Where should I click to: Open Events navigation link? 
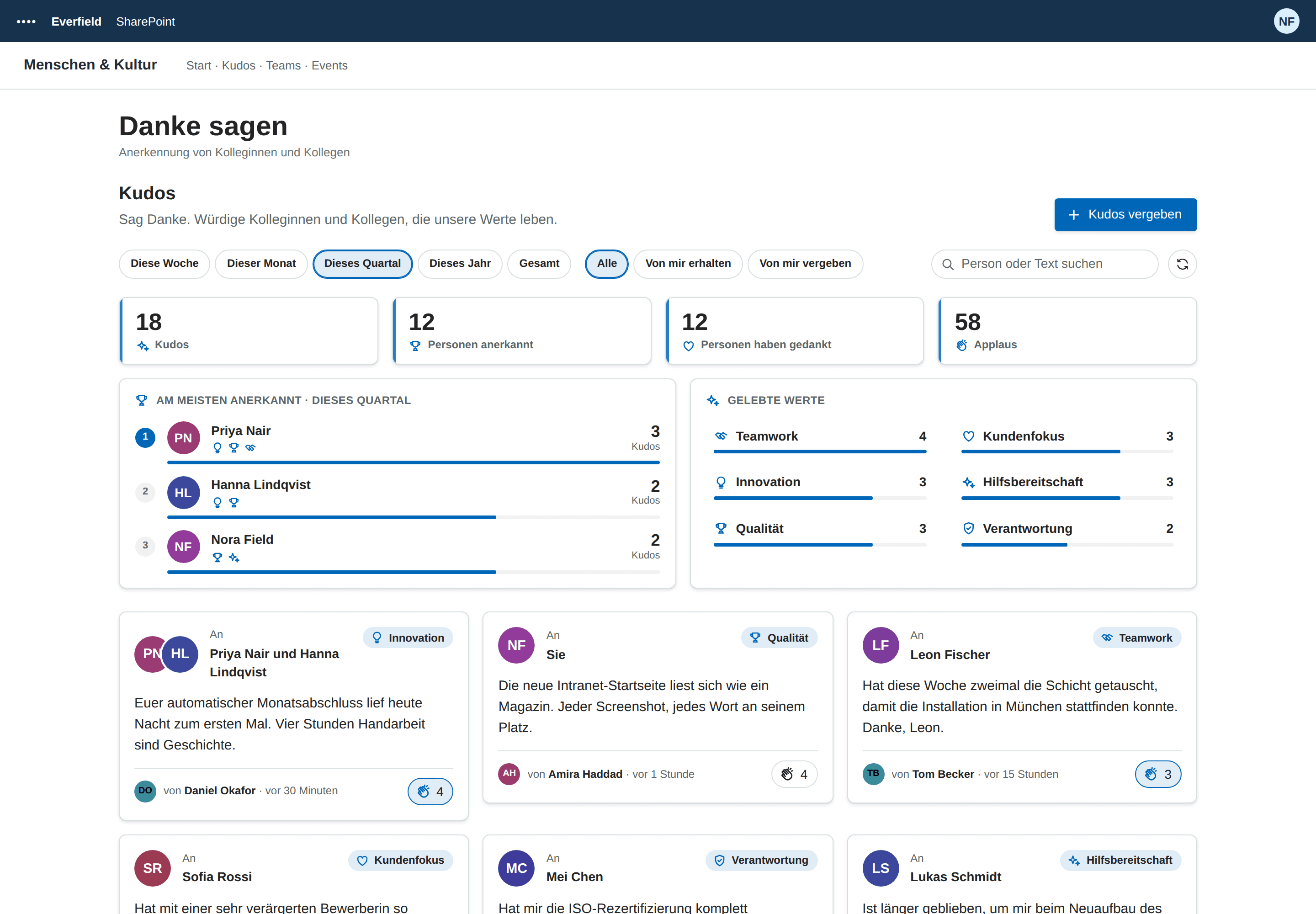[x=329, y=66]
